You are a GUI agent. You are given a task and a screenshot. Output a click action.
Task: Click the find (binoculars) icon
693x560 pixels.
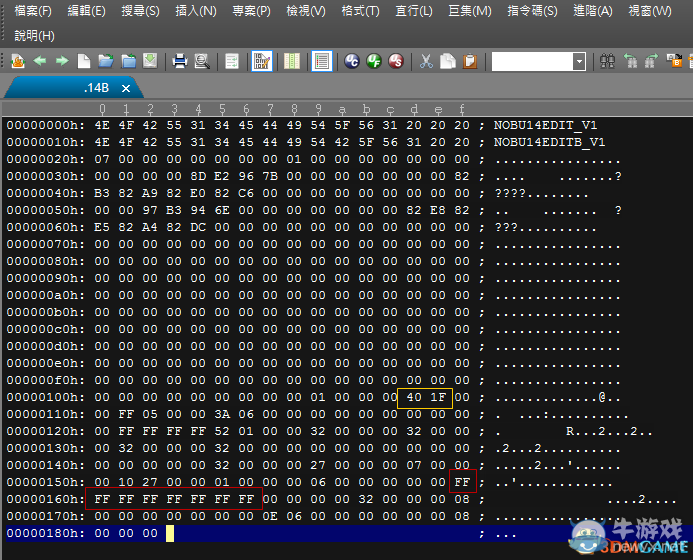tap(607, 61)
